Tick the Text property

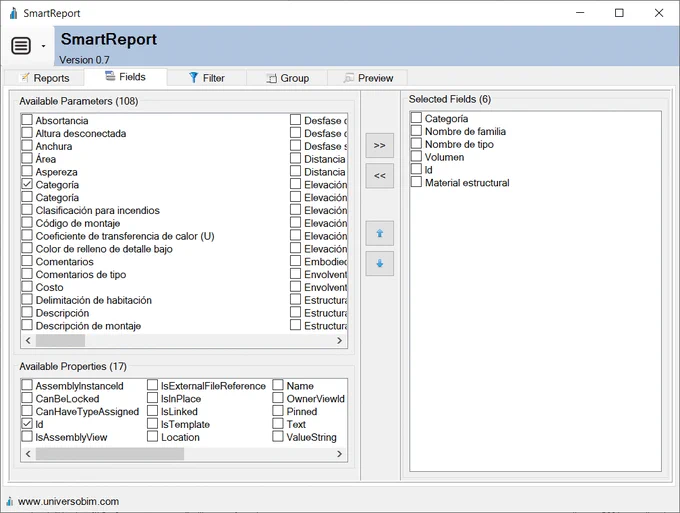(278, 423)
